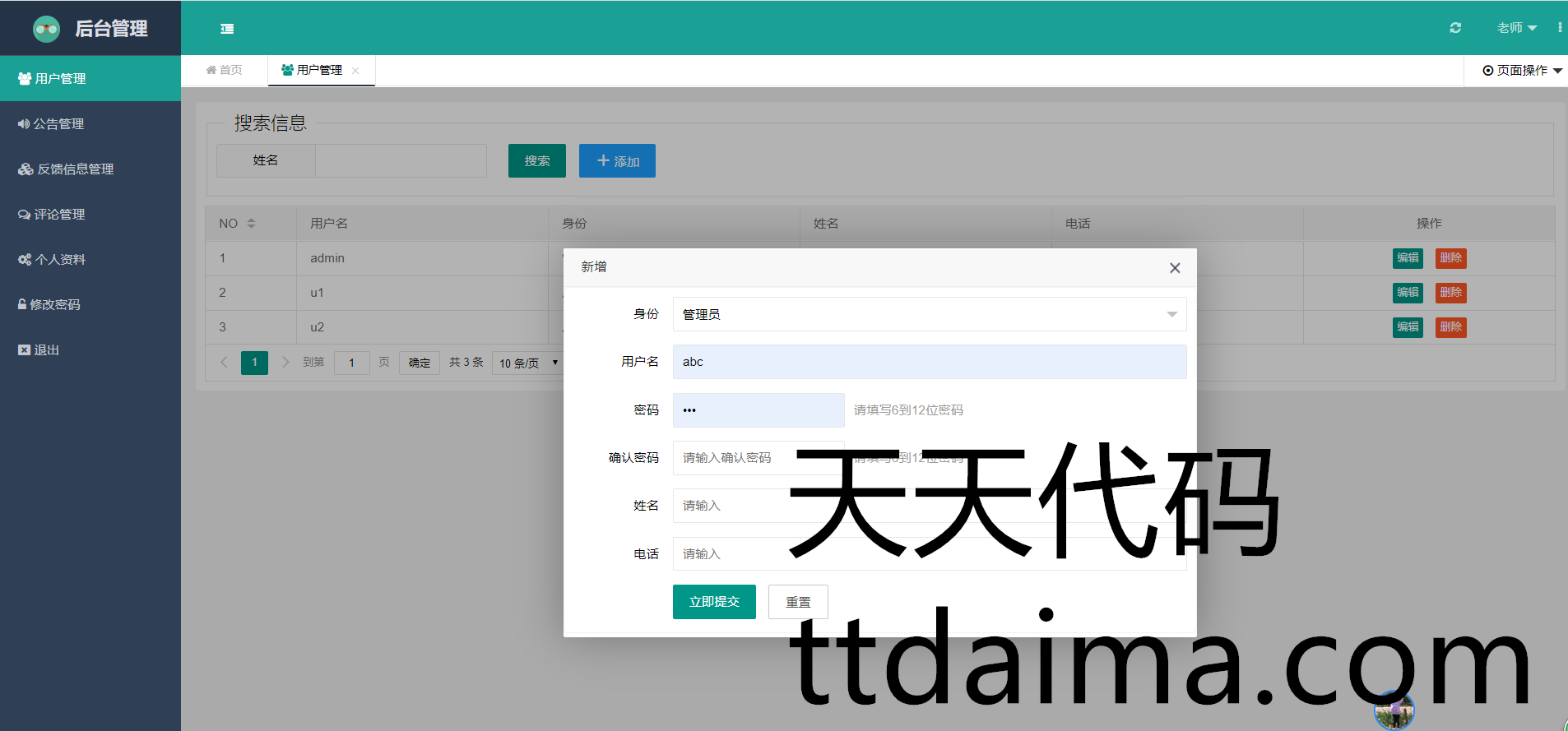Close the 新增 dialog with X
The image size is (1568, 731).
(x=1174, y=268)
